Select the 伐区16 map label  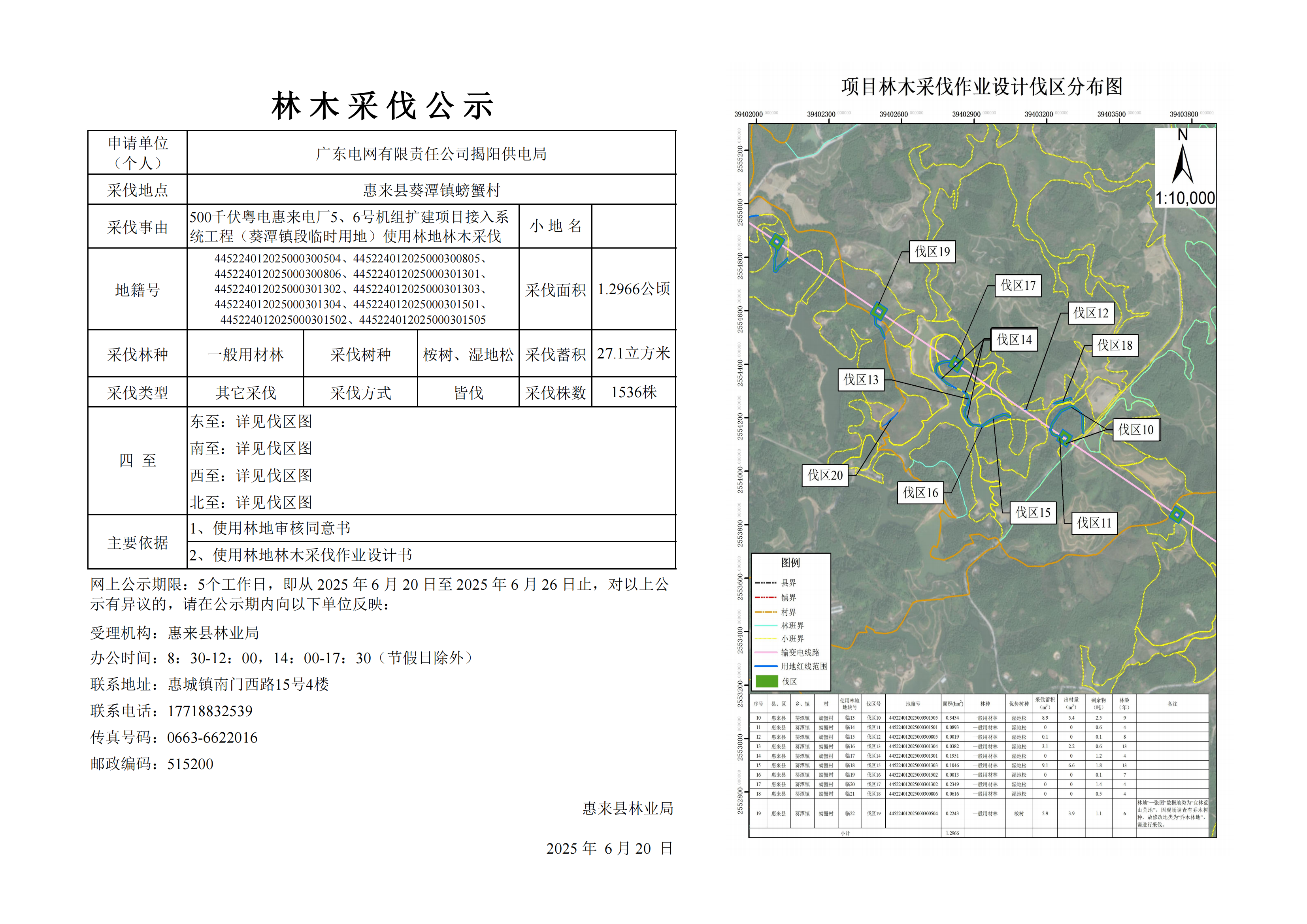pos(920,493)
